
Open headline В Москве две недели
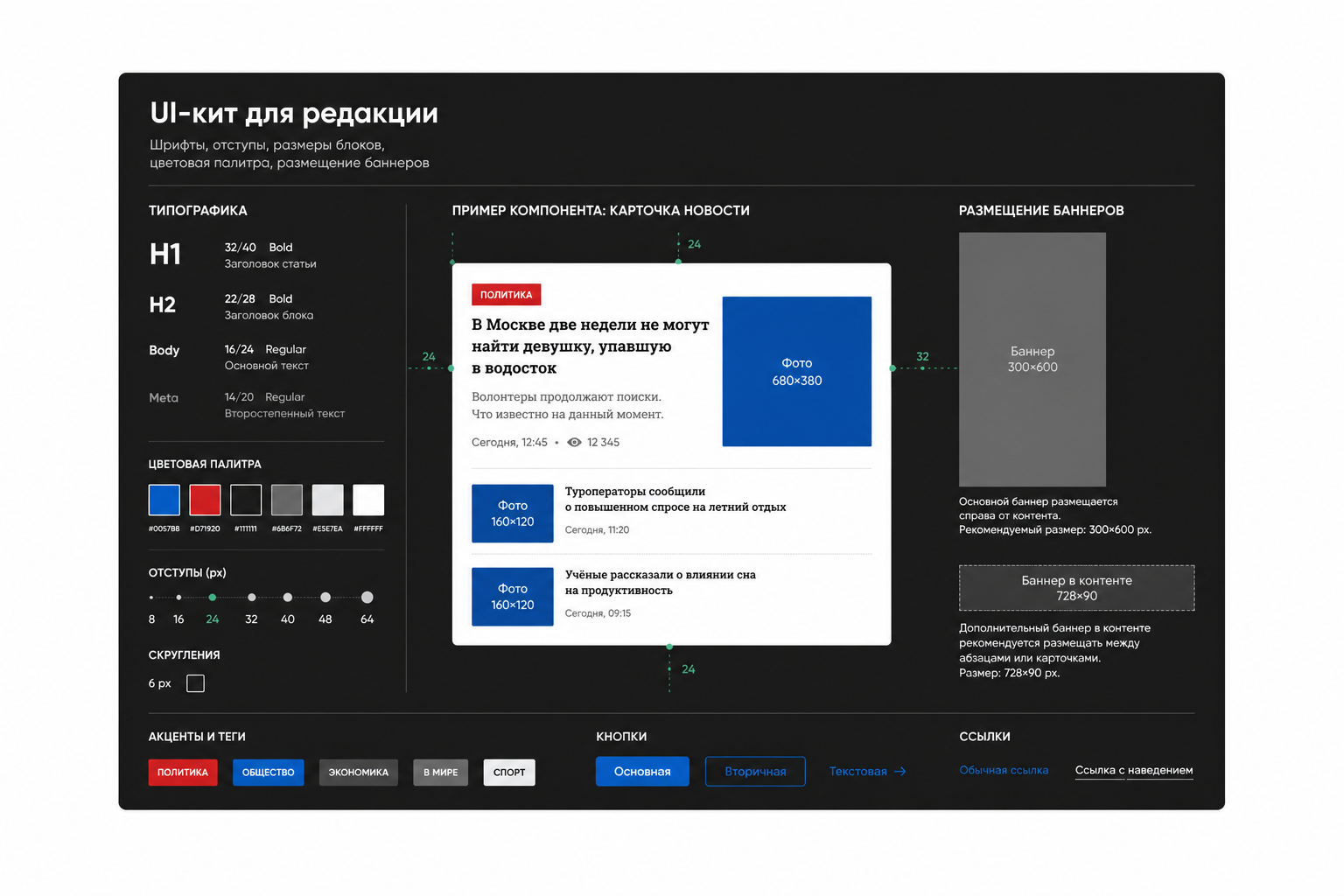click(x=591, y=346)
